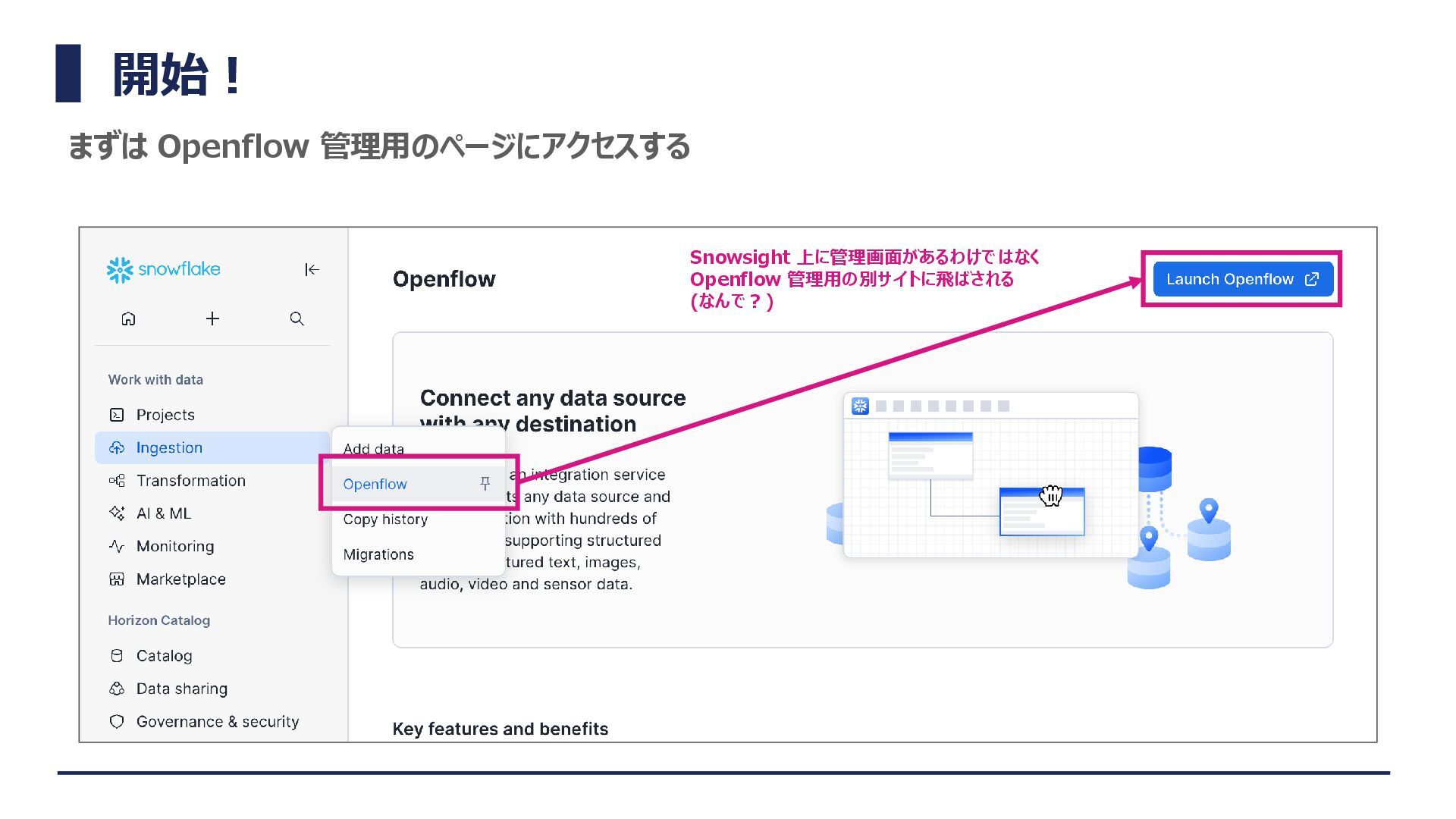
Task: Collapse the sidebar with arrow icon
Action: tap(312, 270)
